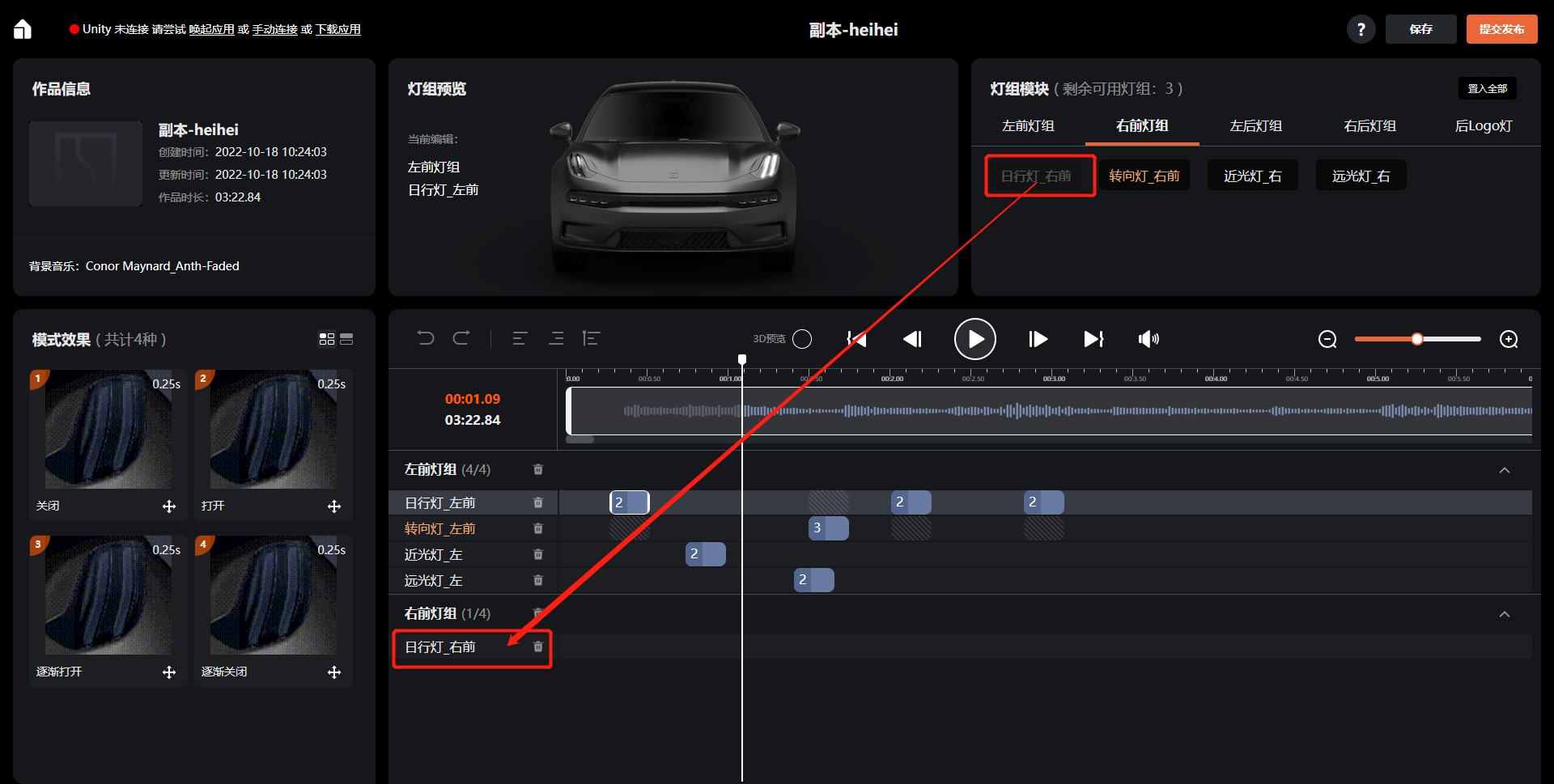Delete the 日行灯_右前 track
The width and height of the screenshot is (1554, 784).
tap(538, 646)
